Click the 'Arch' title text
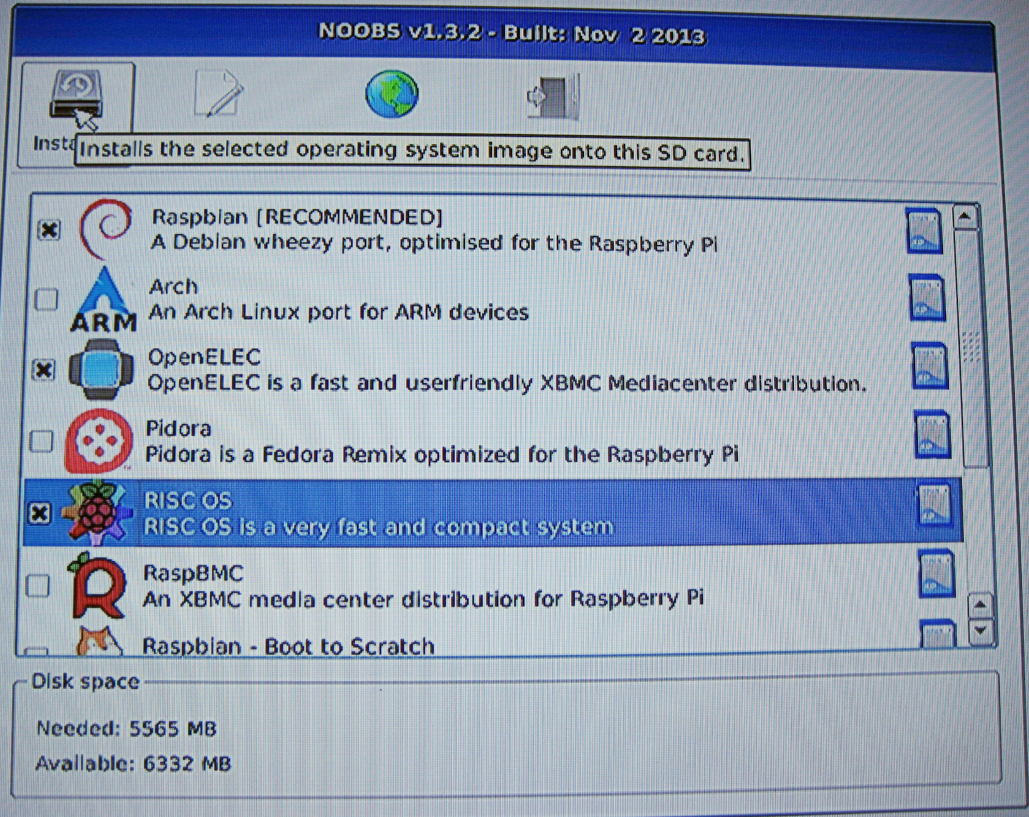Viewport: 1029px width, 817px height. pos(173,287)
